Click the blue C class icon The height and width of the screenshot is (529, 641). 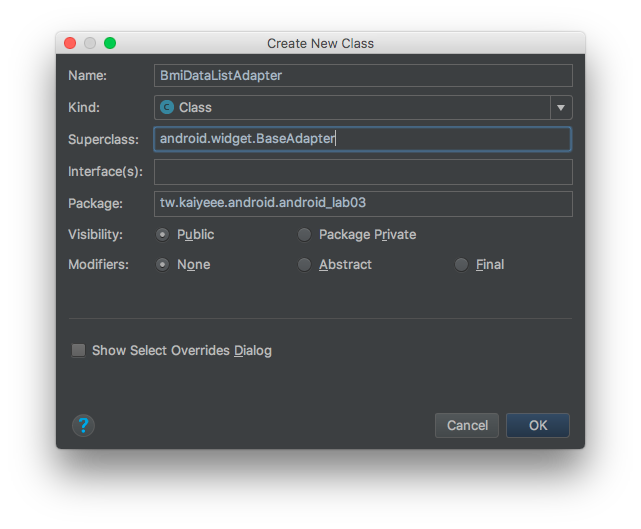click(167, 107)
